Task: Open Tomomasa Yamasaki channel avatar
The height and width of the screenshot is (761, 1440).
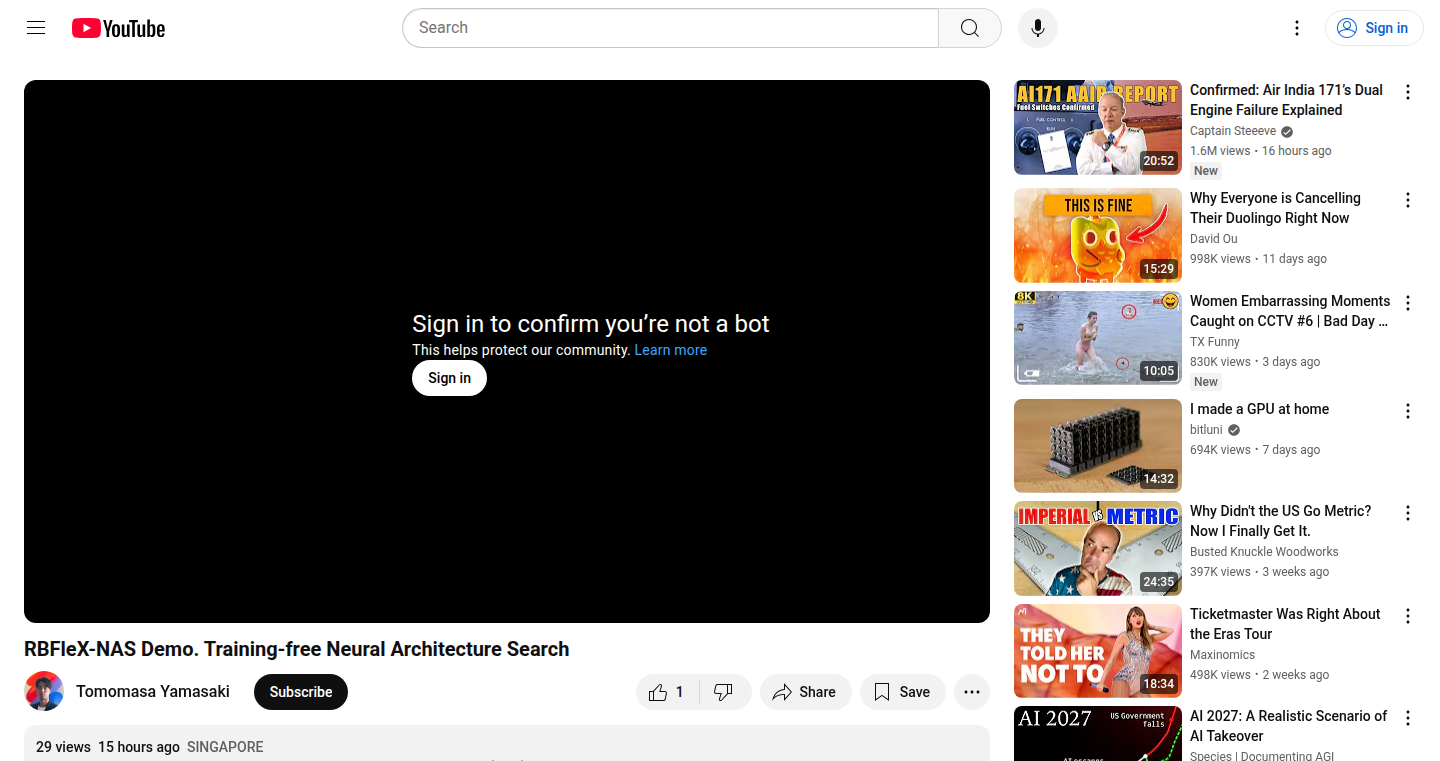Action: click(44, 691)
